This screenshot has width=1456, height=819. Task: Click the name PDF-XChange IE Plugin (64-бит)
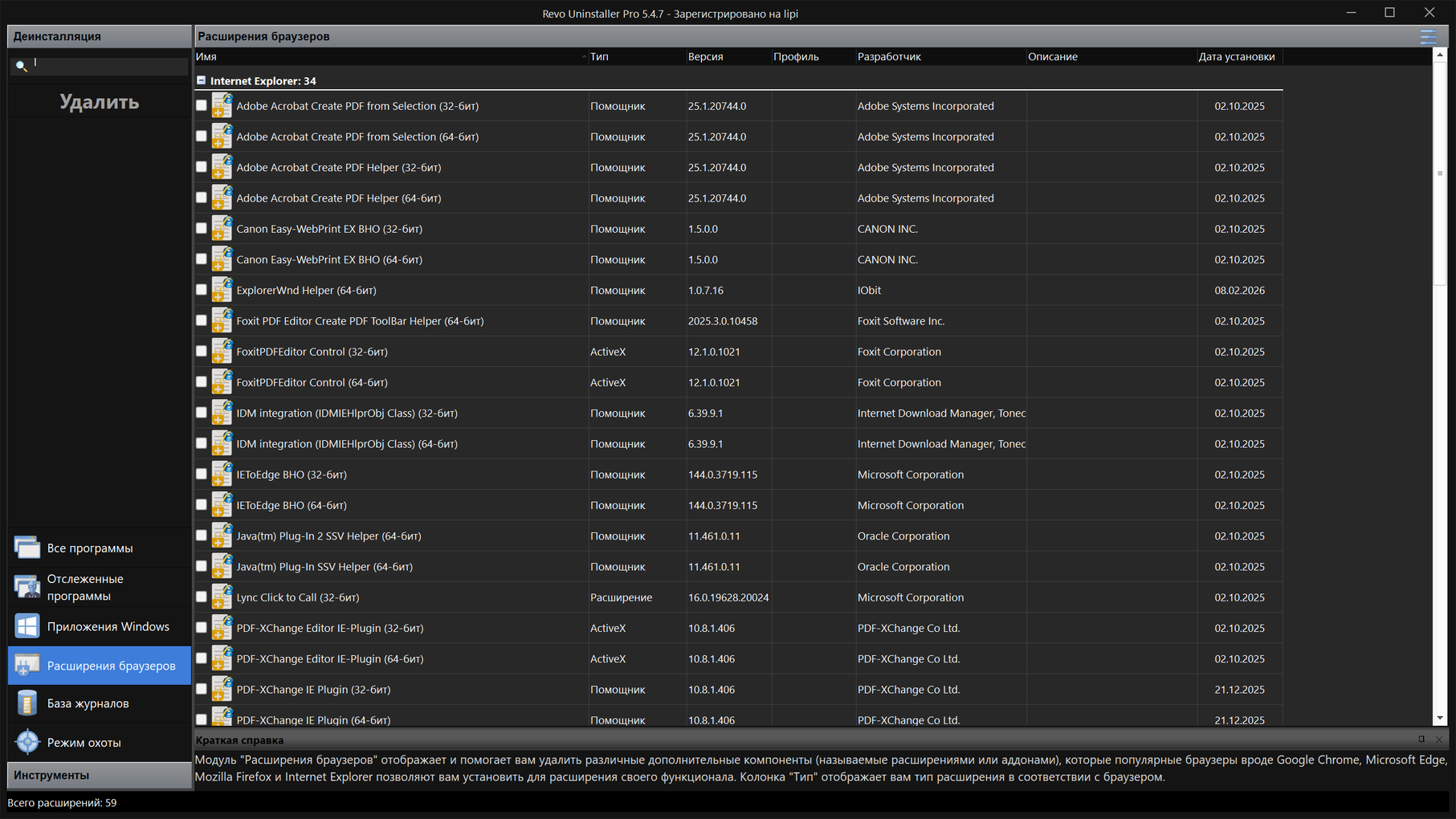tap(313, 719)
